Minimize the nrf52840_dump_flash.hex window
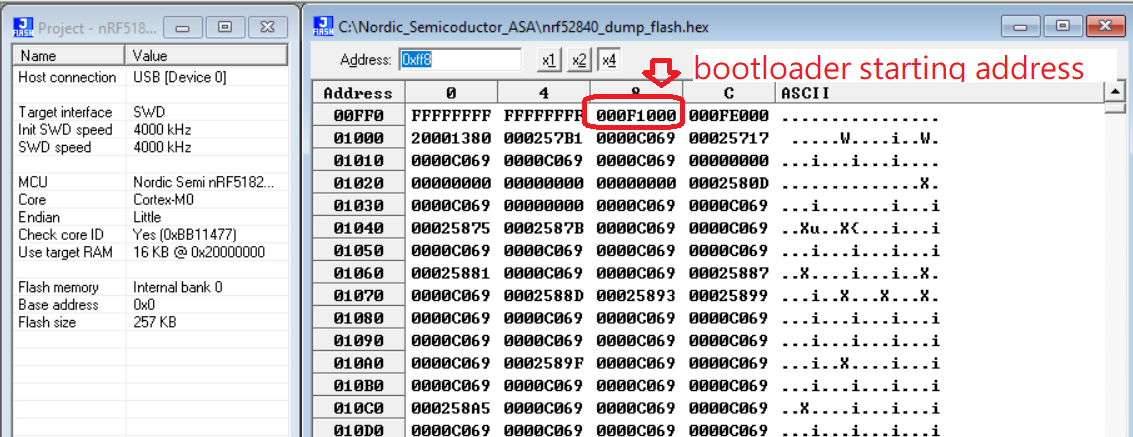This screenshot has width=1133, height=437. point(1029,26)
